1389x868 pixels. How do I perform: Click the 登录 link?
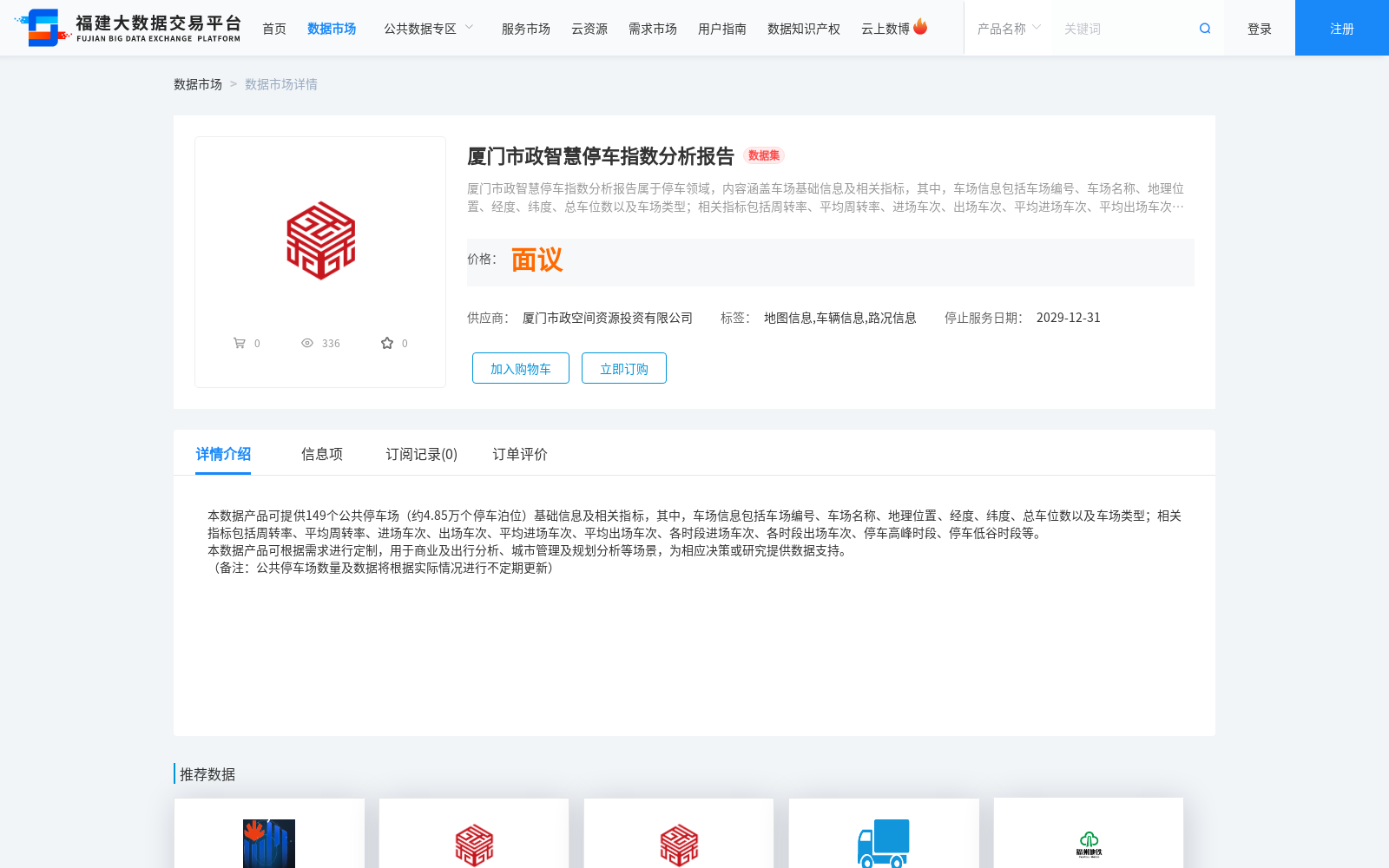(x=1260, y=29)
